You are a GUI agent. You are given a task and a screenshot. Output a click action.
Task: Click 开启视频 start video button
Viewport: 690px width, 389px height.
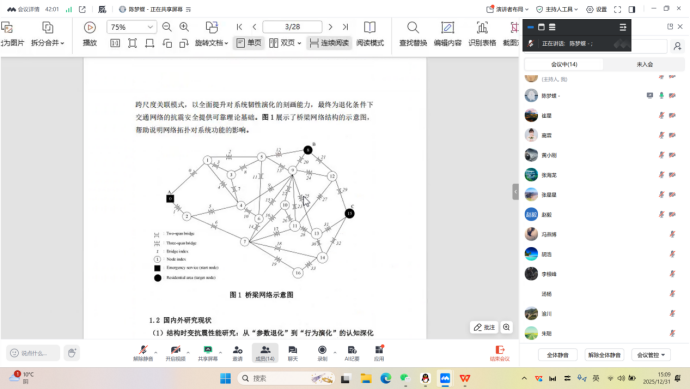176,353
